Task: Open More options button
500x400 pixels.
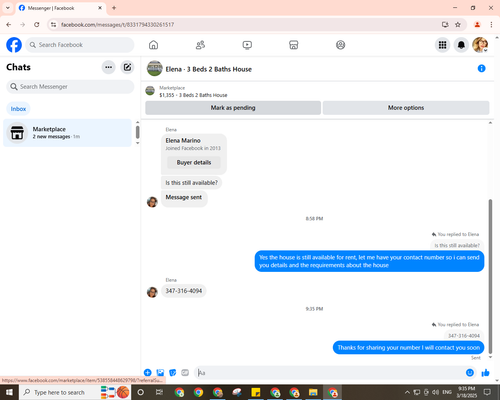Action: click(406, 108)
